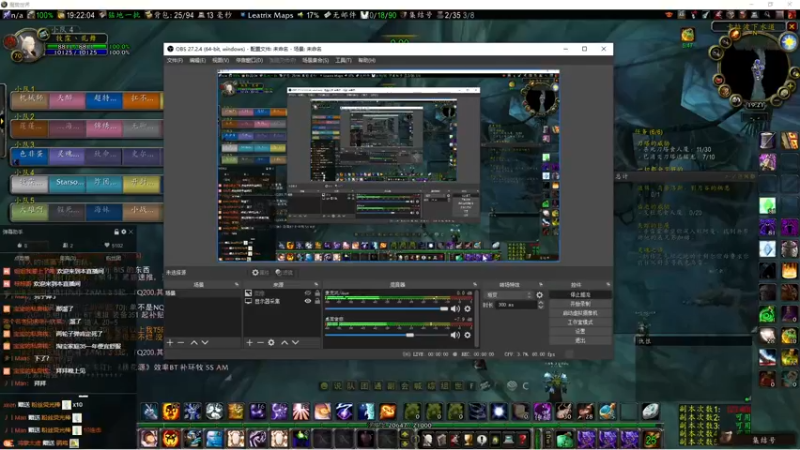Open the 场景集合(S) menu in OBS

pyautogui.click(x=315, y=60)
